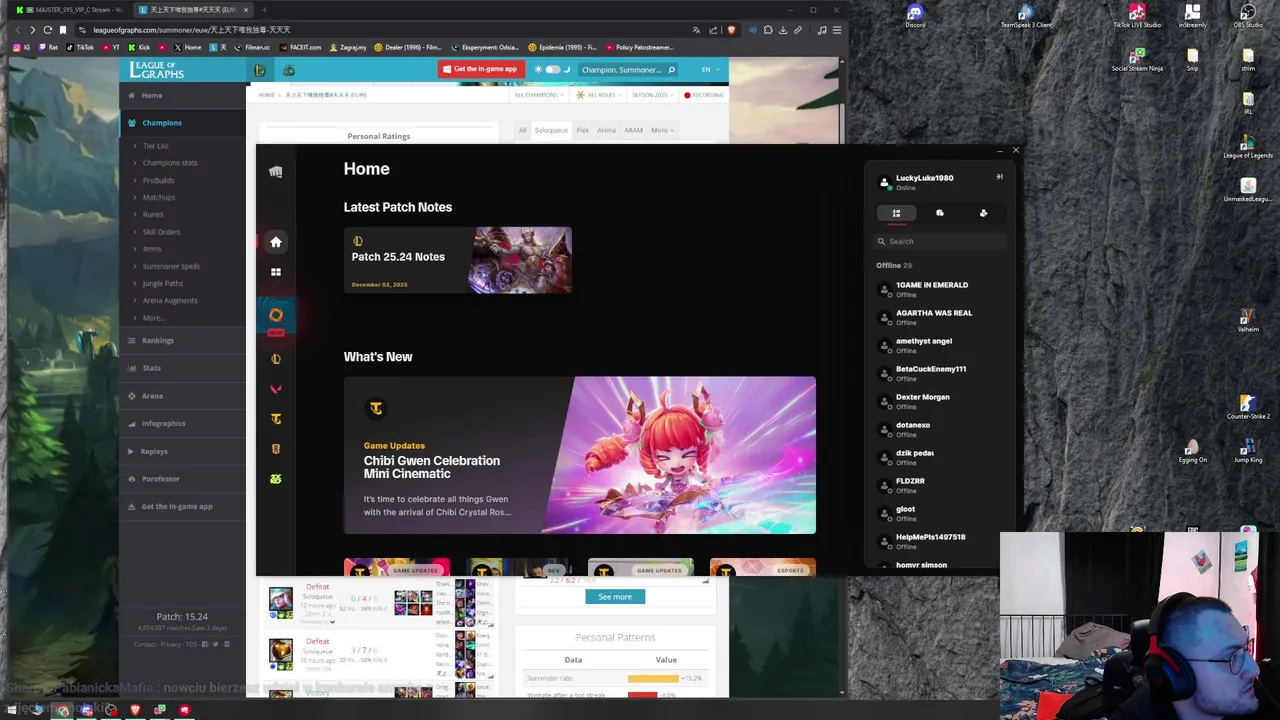Open Tier List in Champions submenu

[x=156, y=146]
